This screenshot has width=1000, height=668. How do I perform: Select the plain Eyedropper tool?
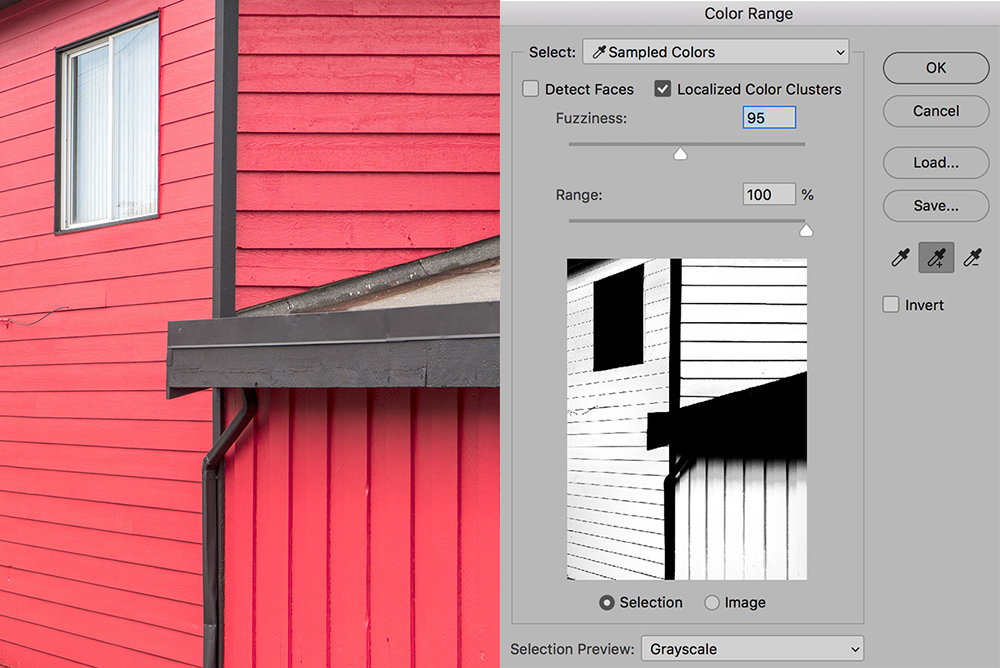click(900, 258)
